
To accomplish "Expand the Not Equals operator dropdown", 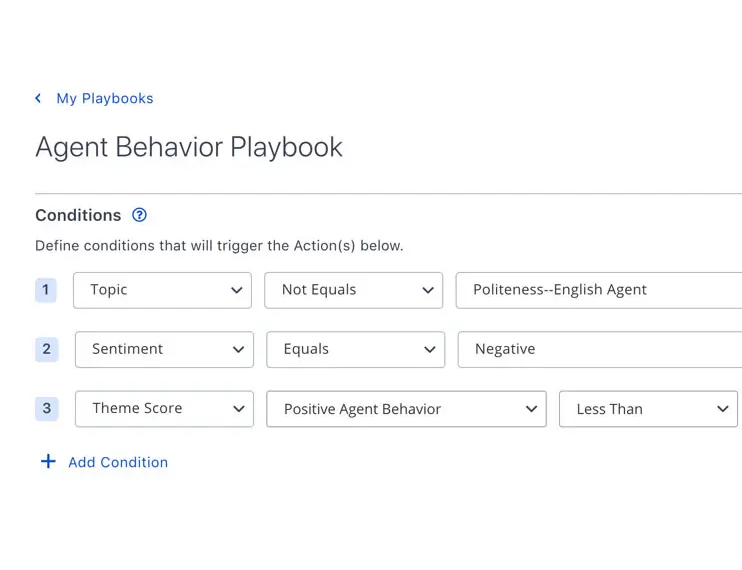I will click(x=353, y=290).
